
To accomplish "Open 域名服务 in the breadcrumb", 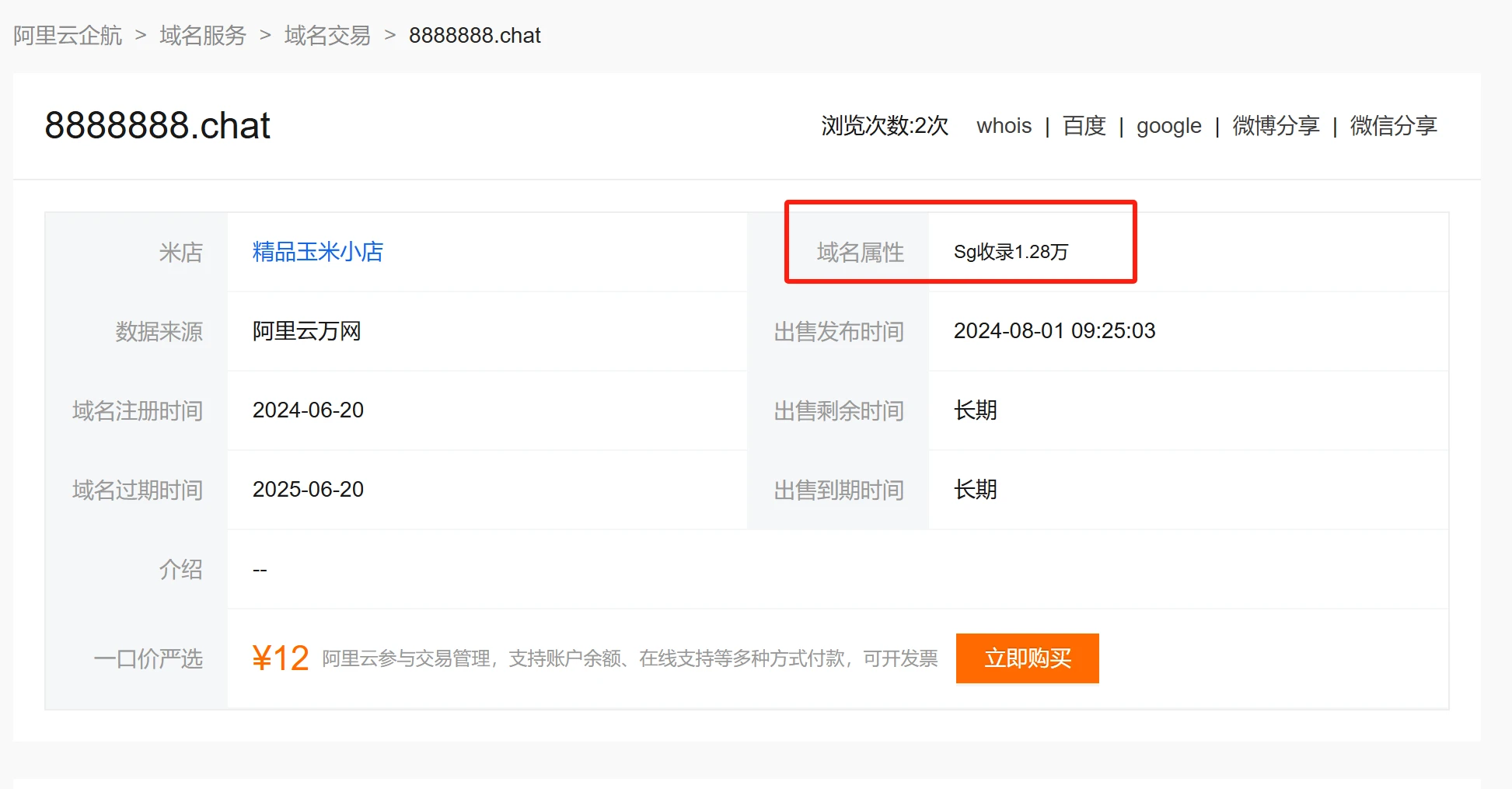I will click(203, 36).
